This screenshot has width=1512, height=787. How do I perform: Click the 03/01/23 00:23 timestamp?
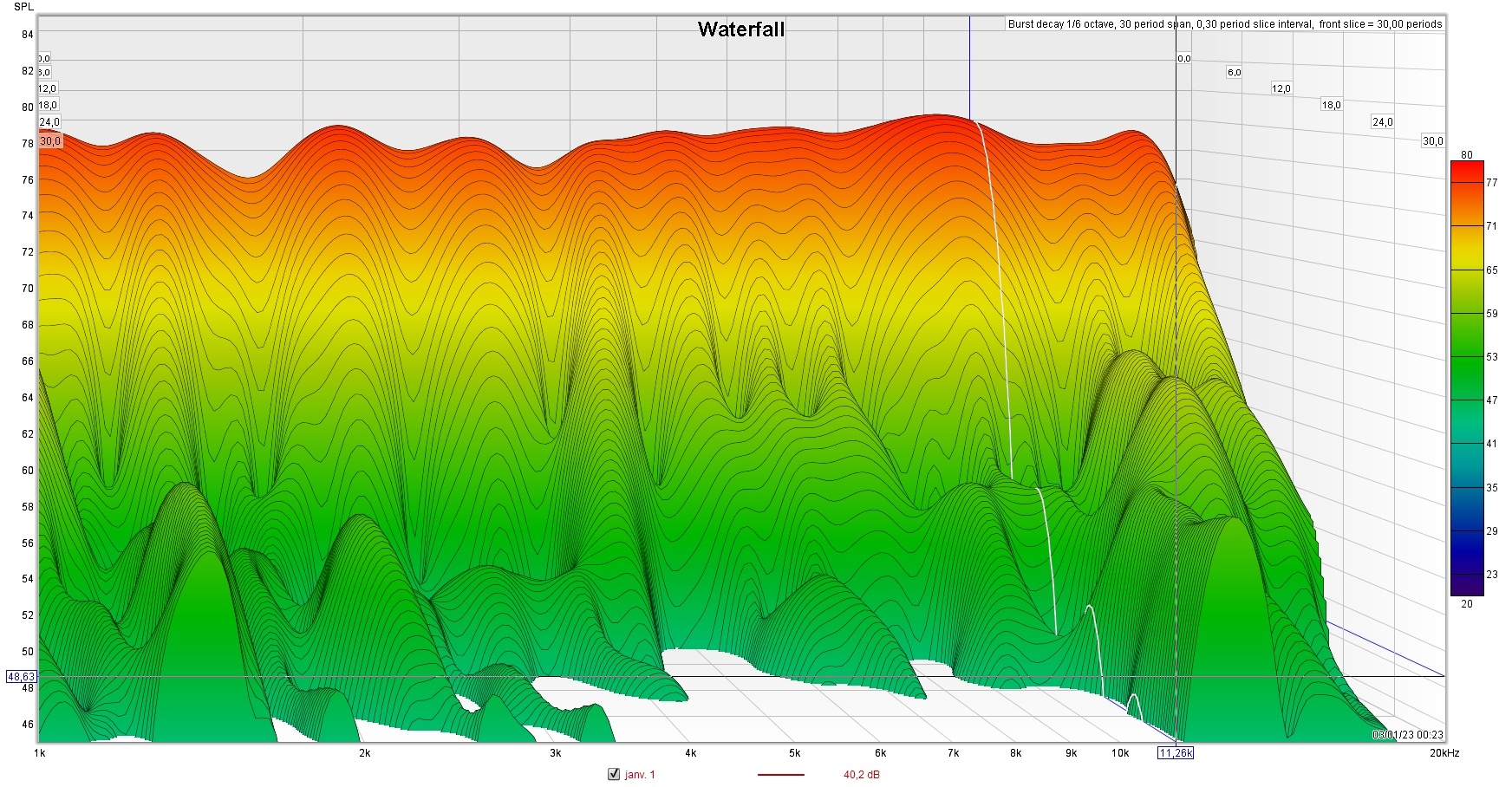[1408, 735]
